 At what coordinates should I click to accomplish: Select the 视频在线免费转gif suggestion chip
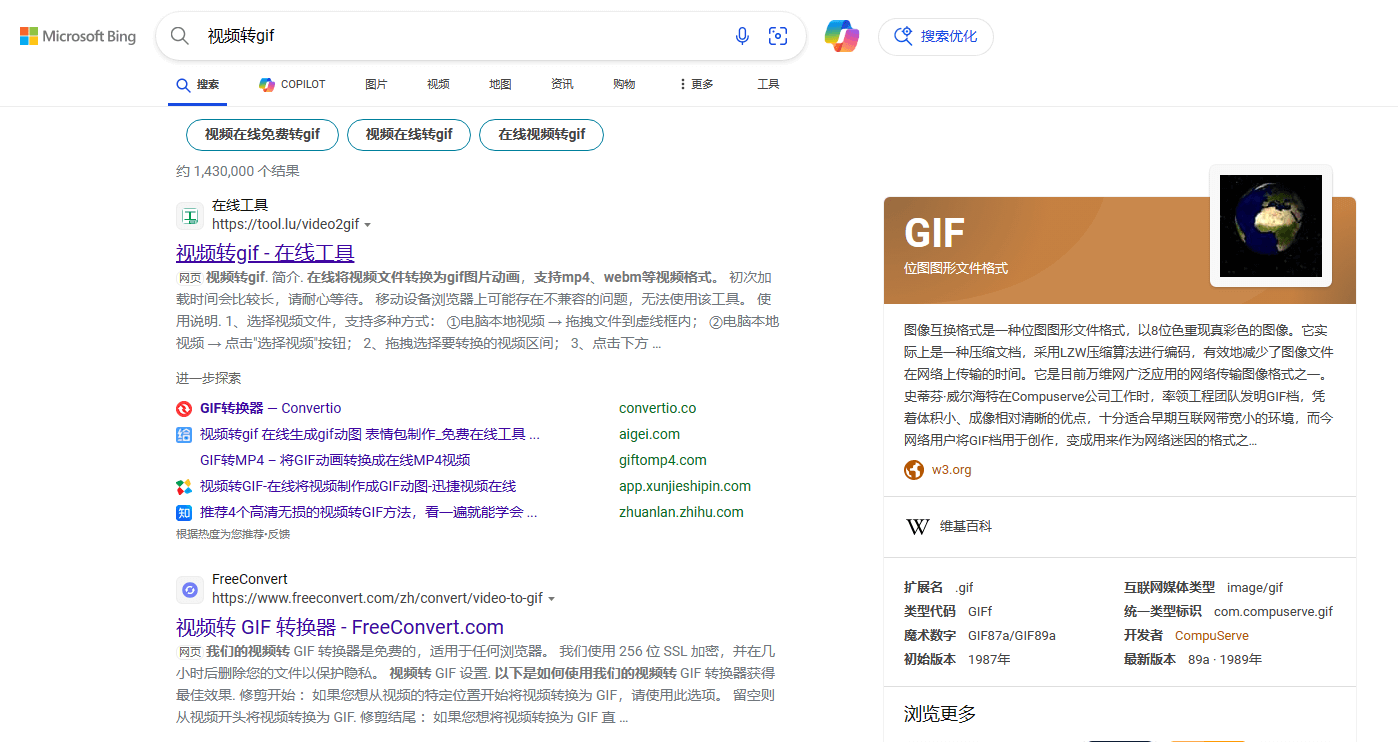coord(262,134)
